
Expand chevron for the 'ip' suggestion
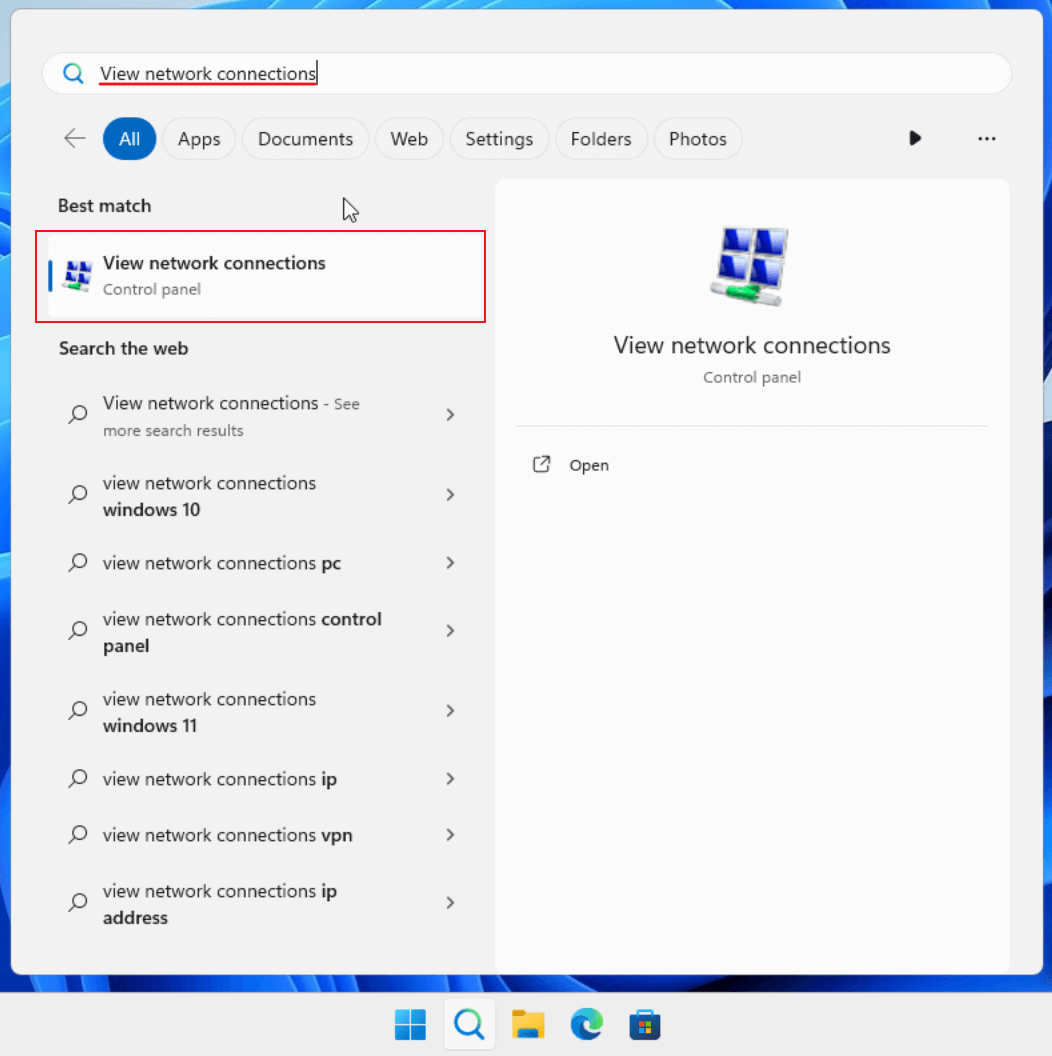450,779
